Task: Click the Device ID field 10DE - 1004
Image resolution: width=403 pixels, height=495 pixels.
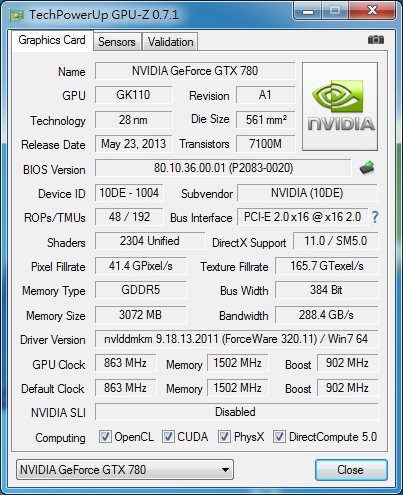Action: tap(129, 193)
